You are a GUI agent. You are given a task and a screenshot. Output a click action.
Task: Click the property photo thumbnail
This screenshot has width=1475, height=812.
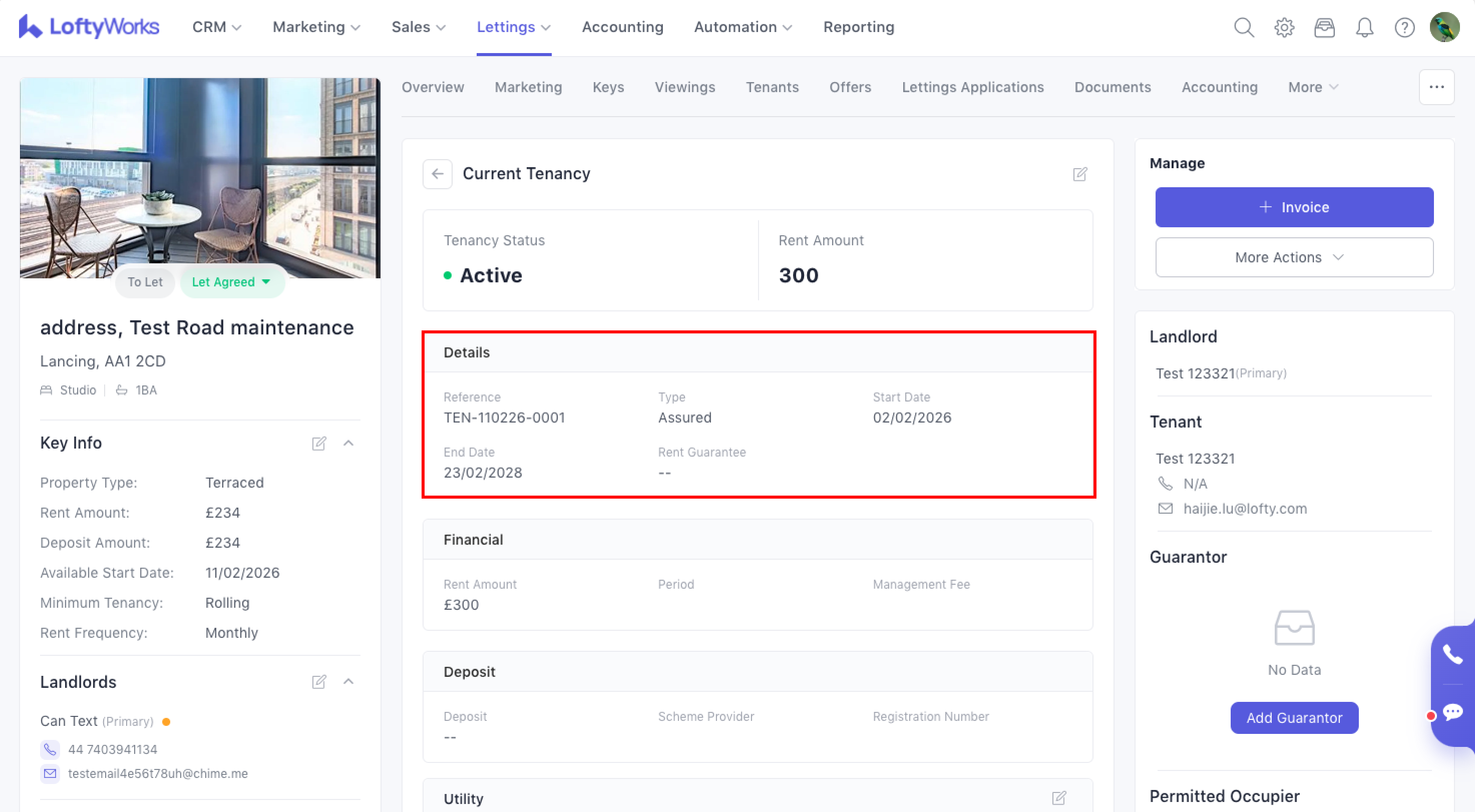(200, 178)
